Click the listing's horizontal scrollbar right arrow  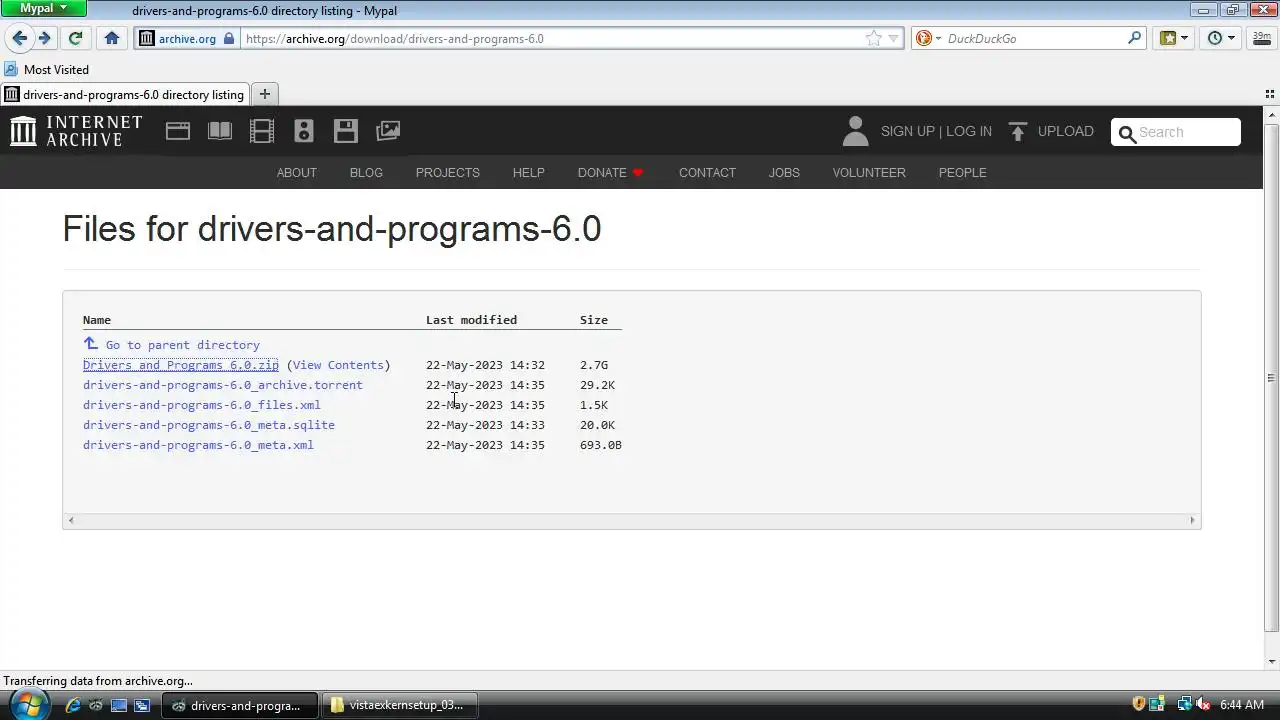tap(1192, 520)
